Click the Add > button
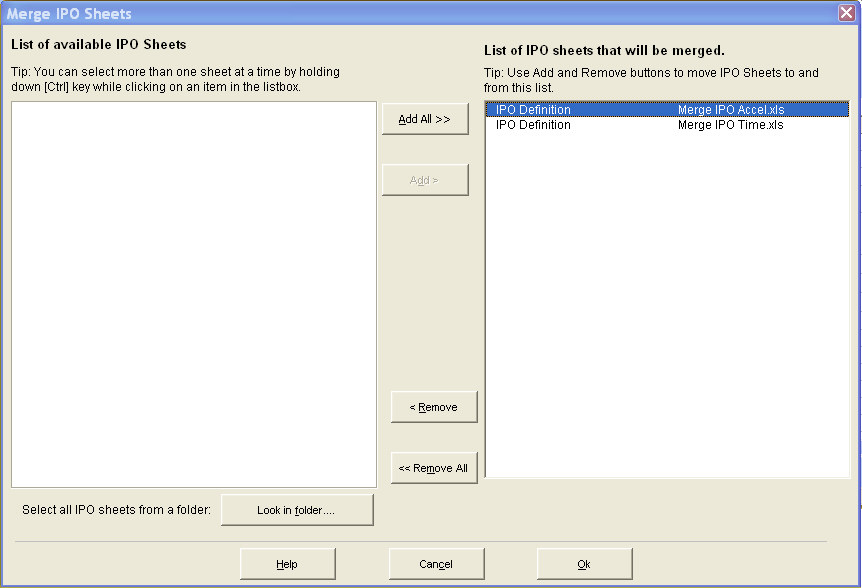This screenshot has height=588, width=862. 425,179
